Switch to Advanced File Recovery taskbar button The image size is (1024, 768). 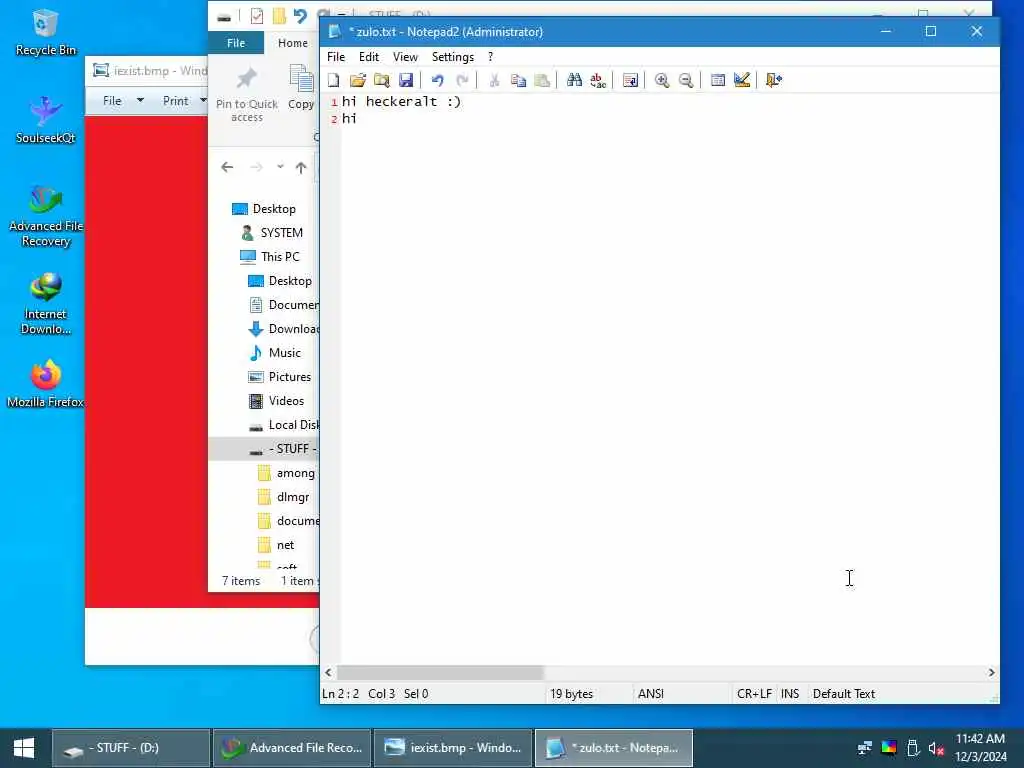click(292, 748)
